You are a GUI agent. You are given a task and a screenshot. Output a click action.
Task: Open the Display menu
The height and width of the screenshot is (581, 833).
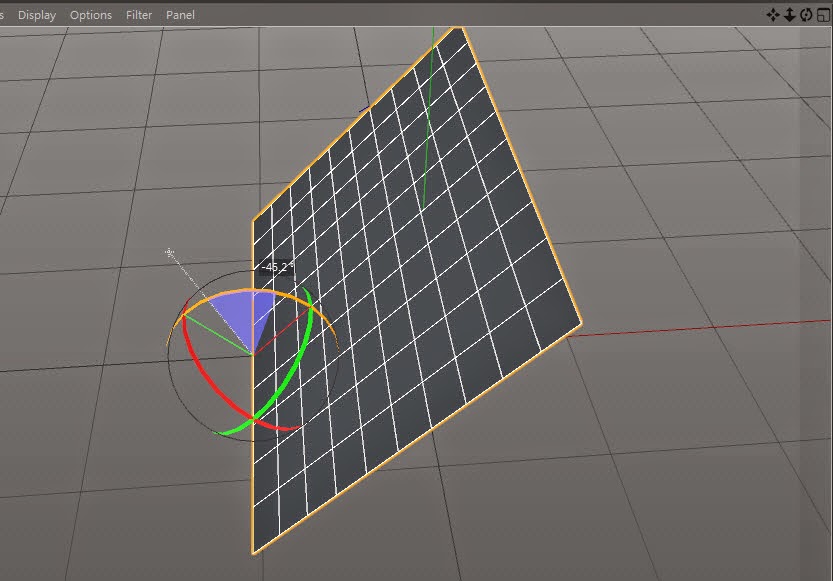click(x=37, y=15)
